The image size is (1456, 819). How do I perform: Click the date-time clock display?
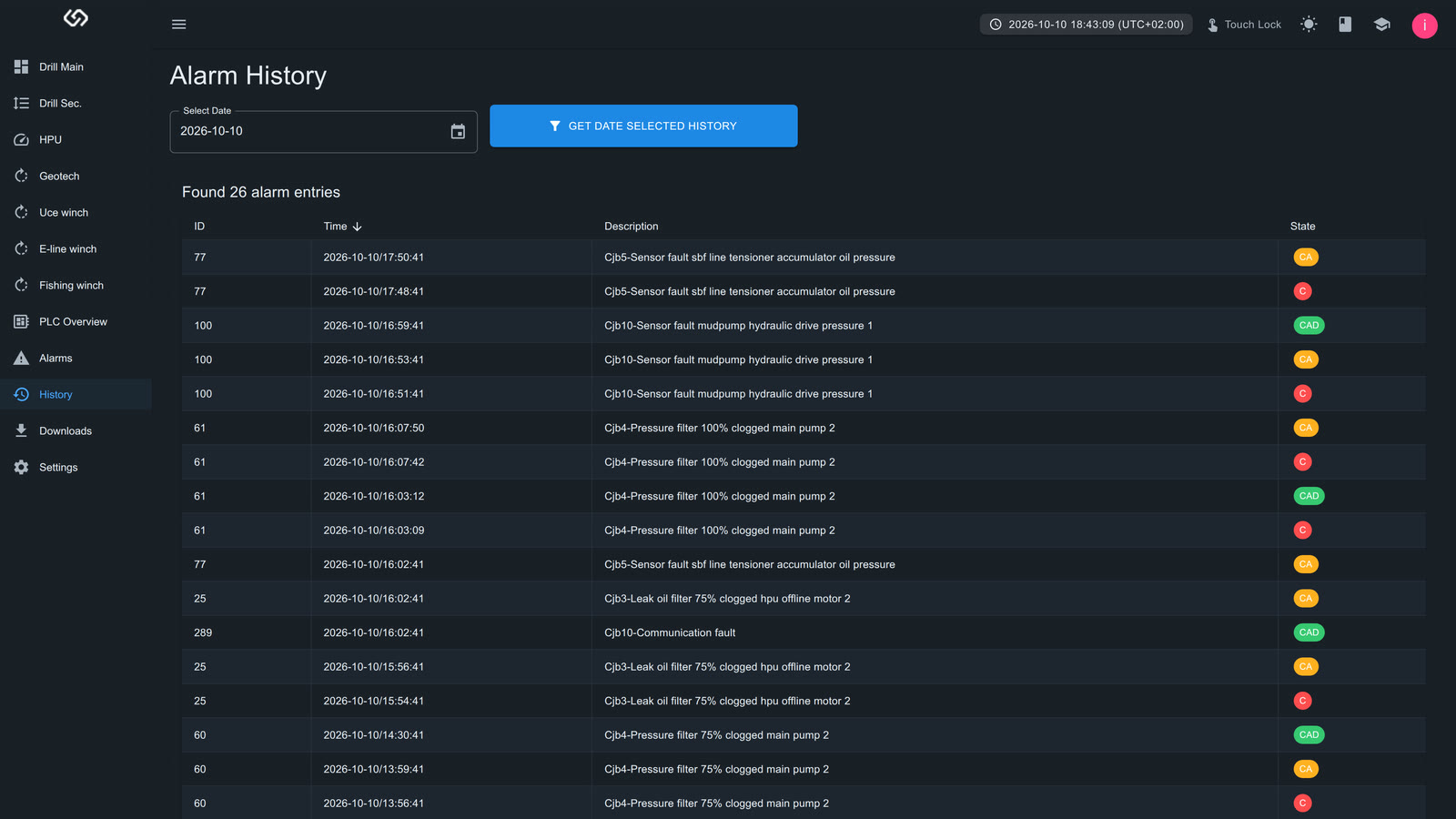click(1086, 25)
